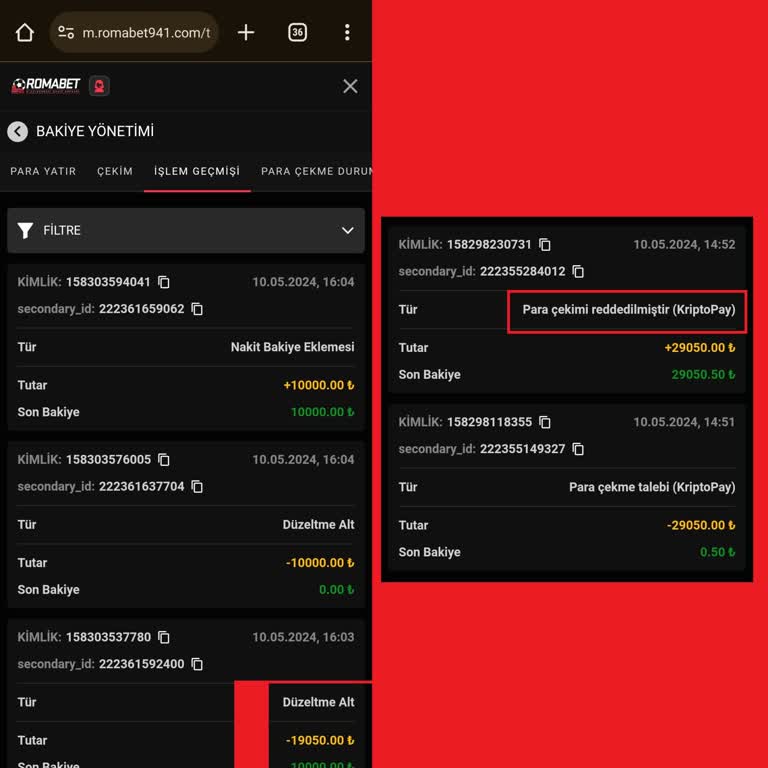Expand the Filtre dropdown chevron
The width and height of the screenshot is (768, 768).
347,230
